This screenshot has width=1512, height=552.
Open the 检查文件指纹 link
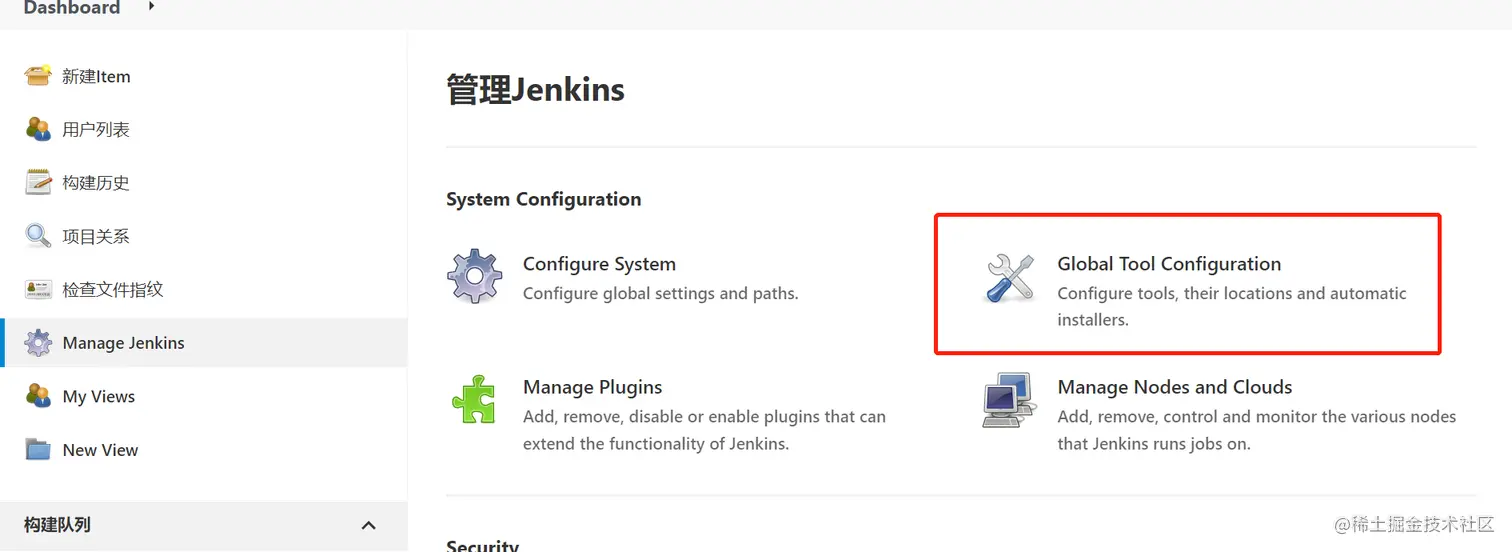[x=113, y=289]
